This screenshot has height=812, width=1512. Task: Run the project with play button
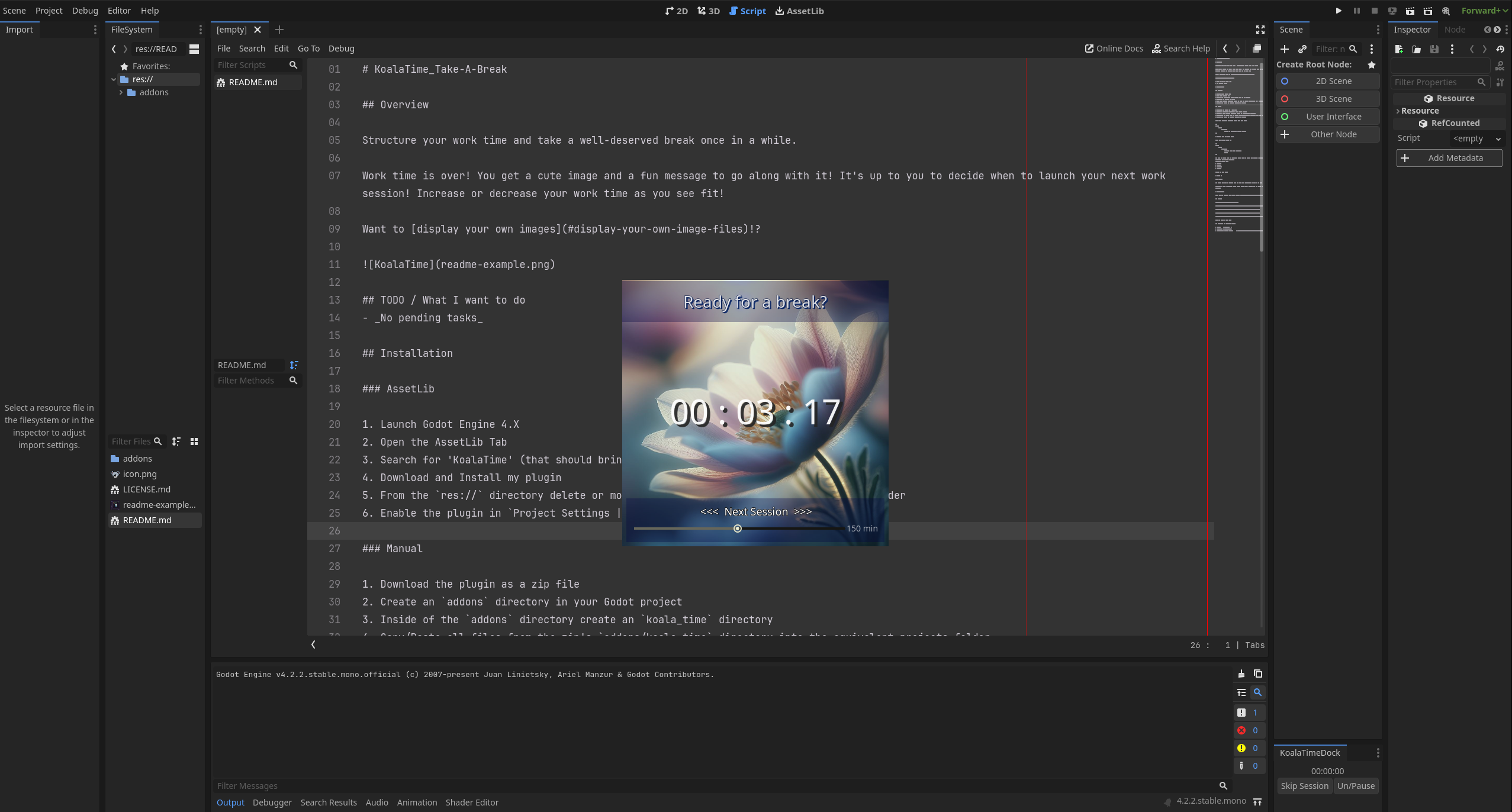[x=1339, y=11]
